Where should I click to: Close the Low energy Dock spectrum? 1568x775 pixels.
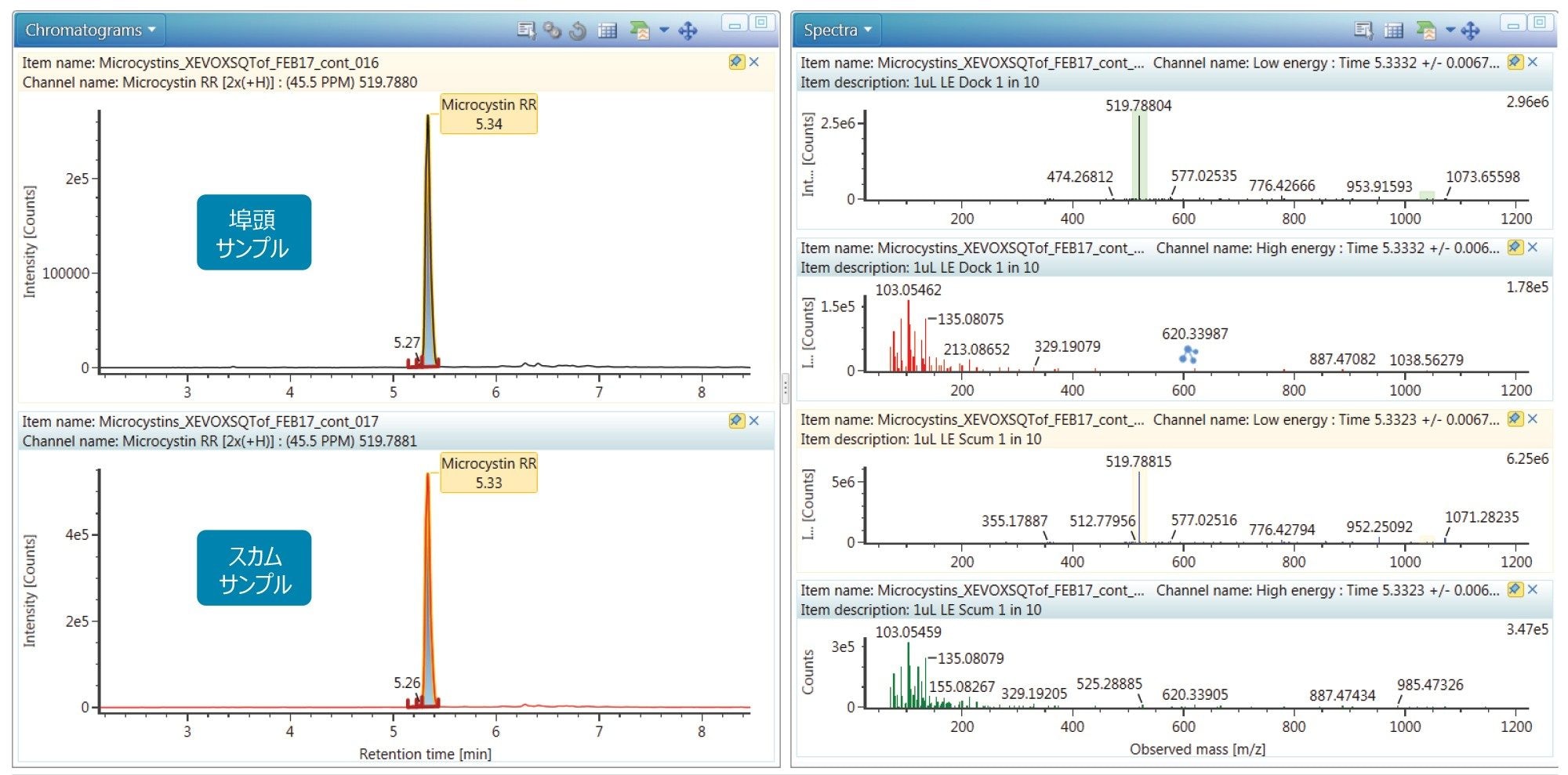(1534, 62)
